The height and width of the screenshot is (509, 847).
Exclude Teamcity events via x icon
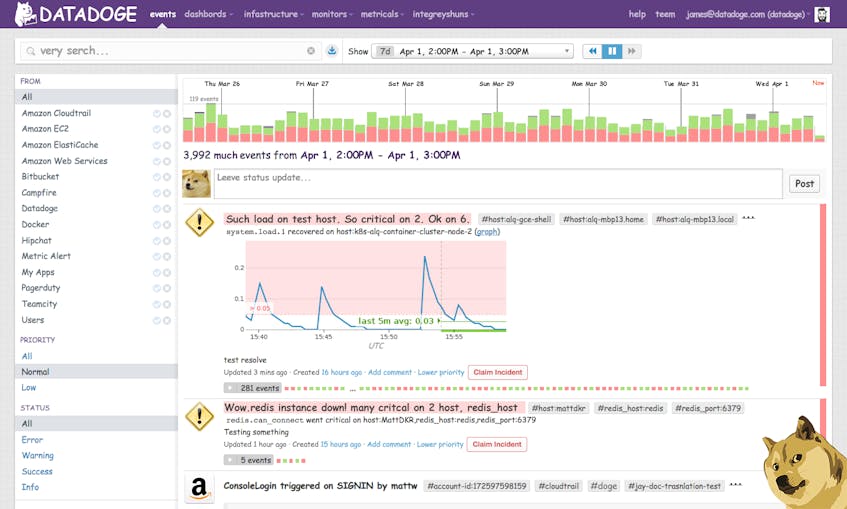pyautogui.click(x=167, y=305)
